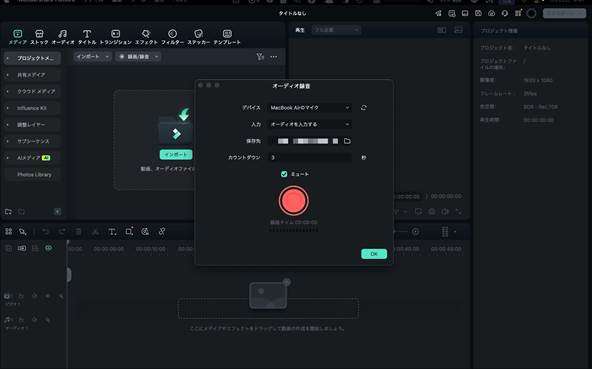
Task: Choose the timeline select tool icon
Action: [23, 232]
